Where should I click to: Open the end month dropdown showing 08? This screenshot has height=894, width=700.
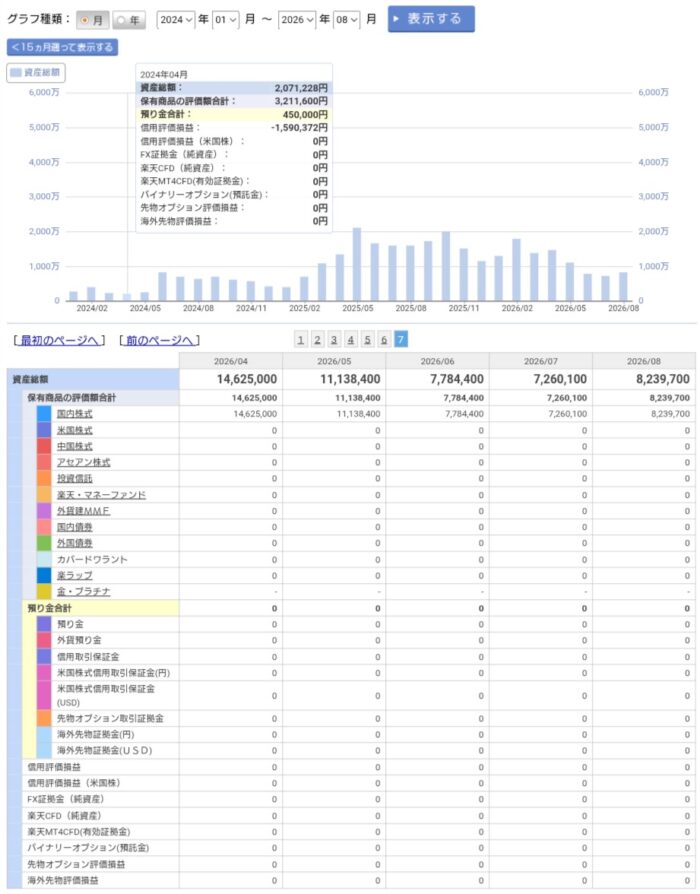(347, 20)
